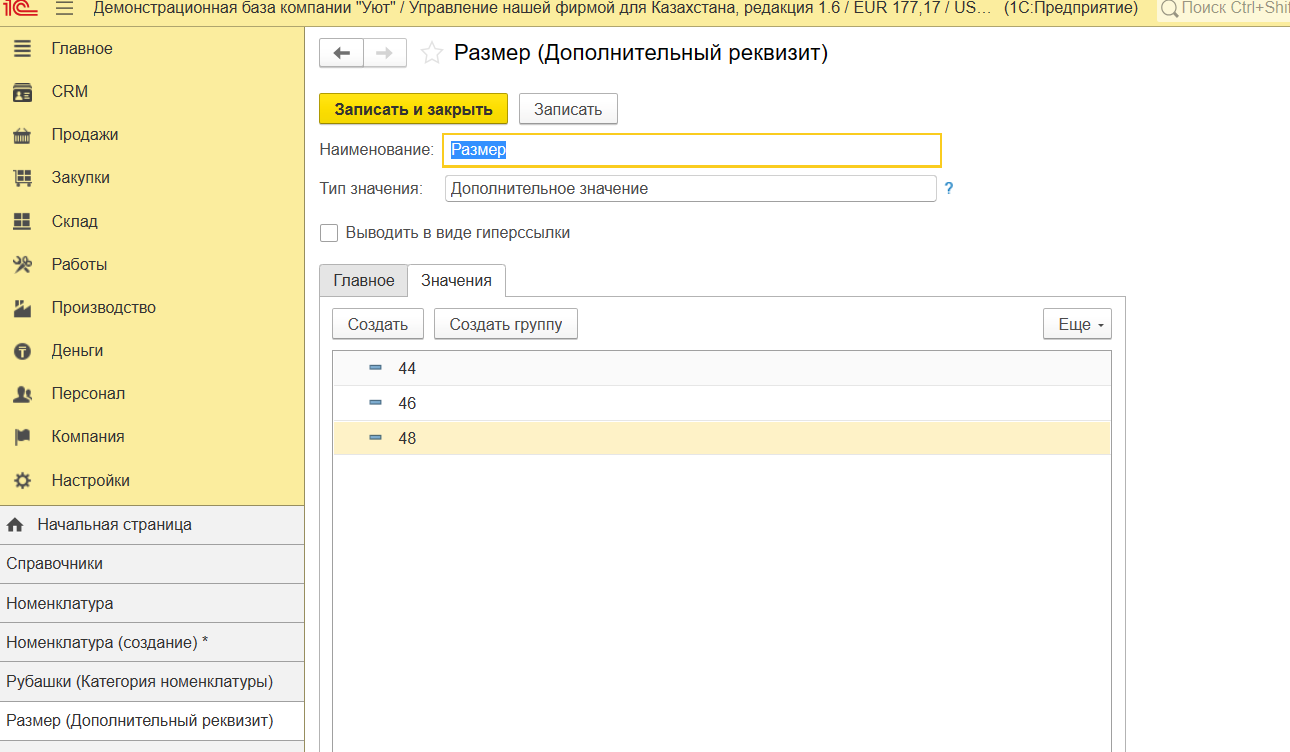Switch to Рубашки (Категория номенклатуры) window
Screen dimensions: 1290x752
pyautogui.click(x=139, y=682)
